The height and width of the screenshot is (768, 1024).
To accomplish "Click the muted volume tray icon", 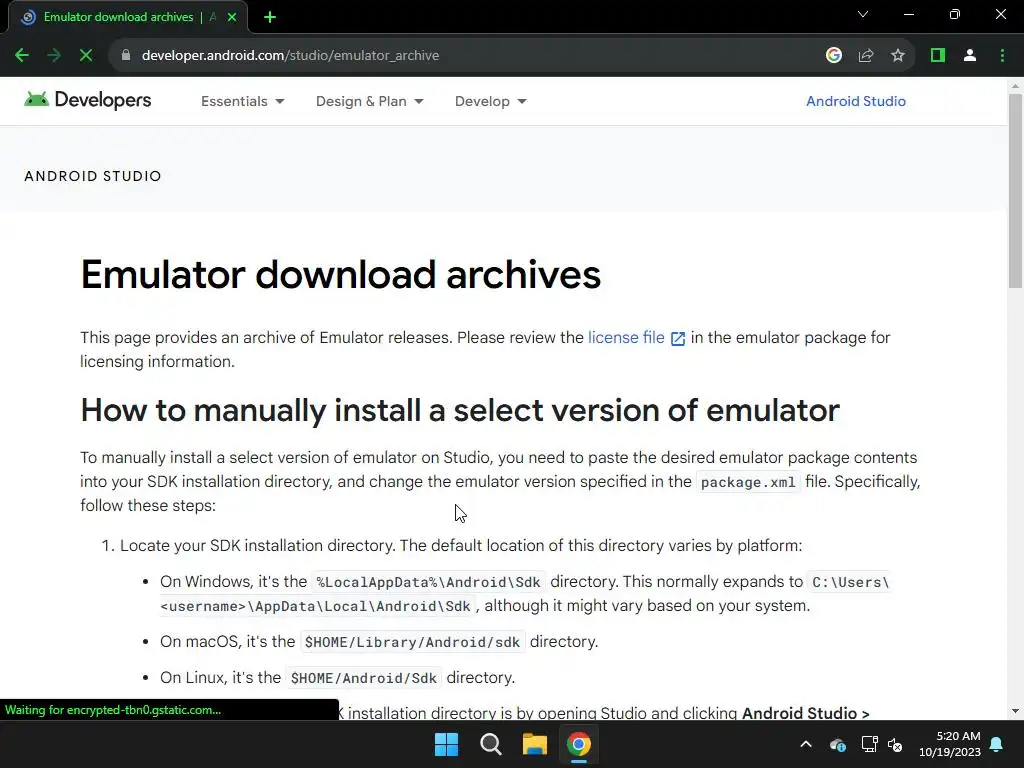I will pyautogui.click(x=895, y=744).
